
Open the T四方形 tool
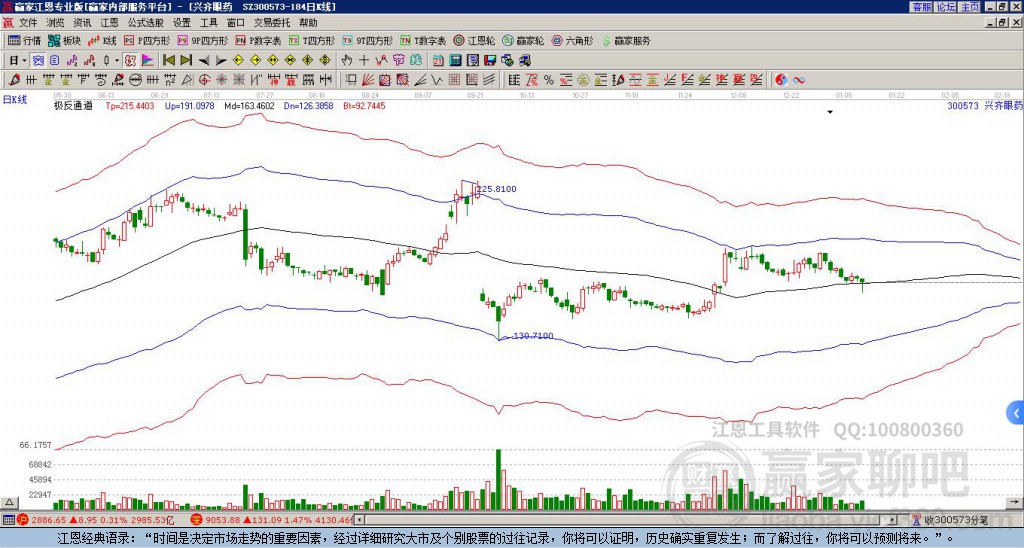click(312, 40)
